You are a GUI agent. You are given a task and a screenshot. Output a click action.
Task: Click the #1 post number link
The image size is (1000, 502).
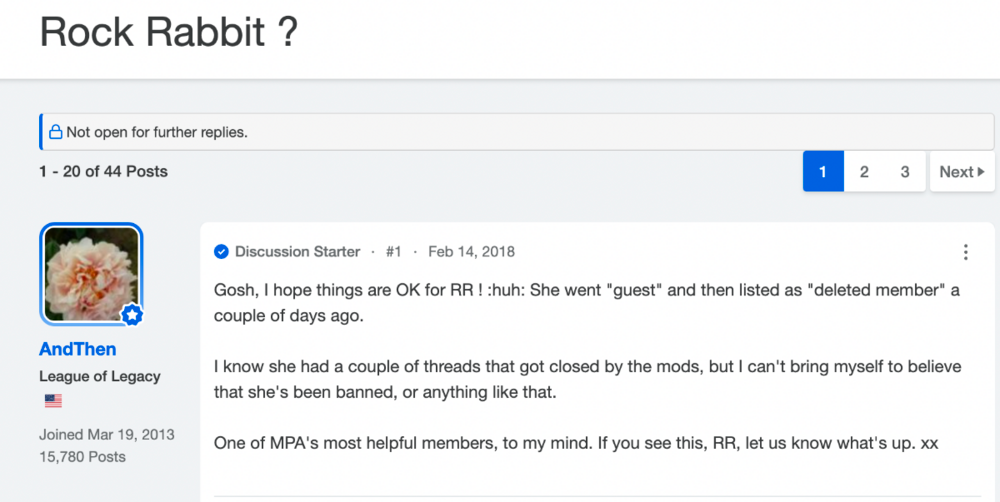tap(393, 252)
